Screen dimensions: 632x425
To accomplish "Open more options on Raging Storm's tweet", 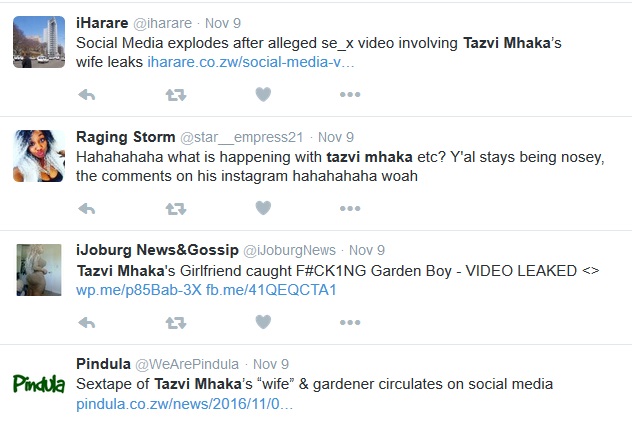I will pos(349,208).
